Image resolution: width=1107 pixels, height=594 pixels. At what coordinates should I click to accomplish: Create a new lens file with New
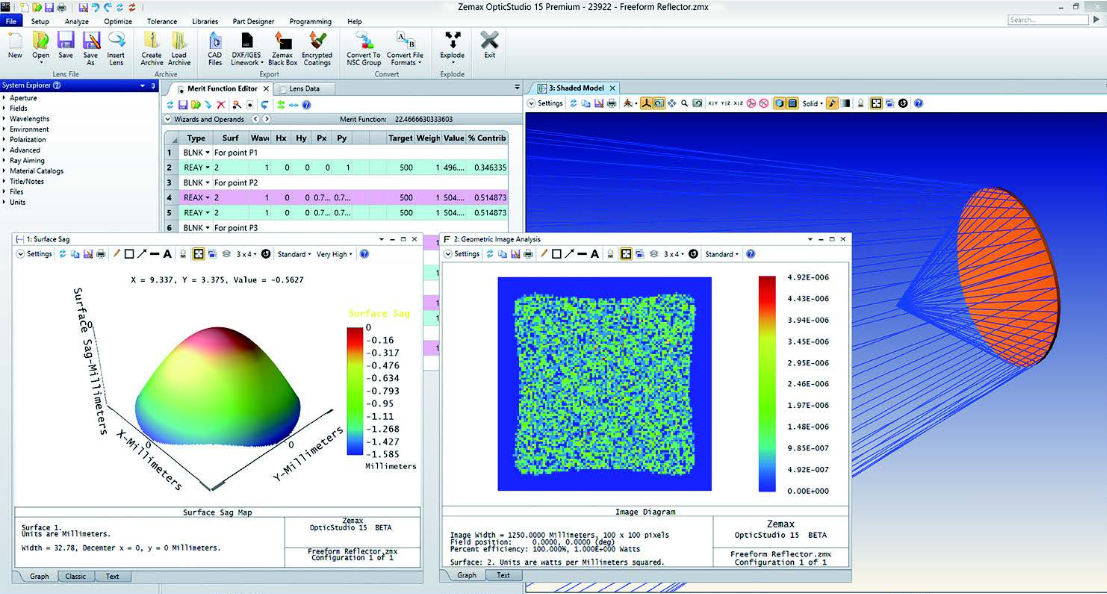point(15,44)
